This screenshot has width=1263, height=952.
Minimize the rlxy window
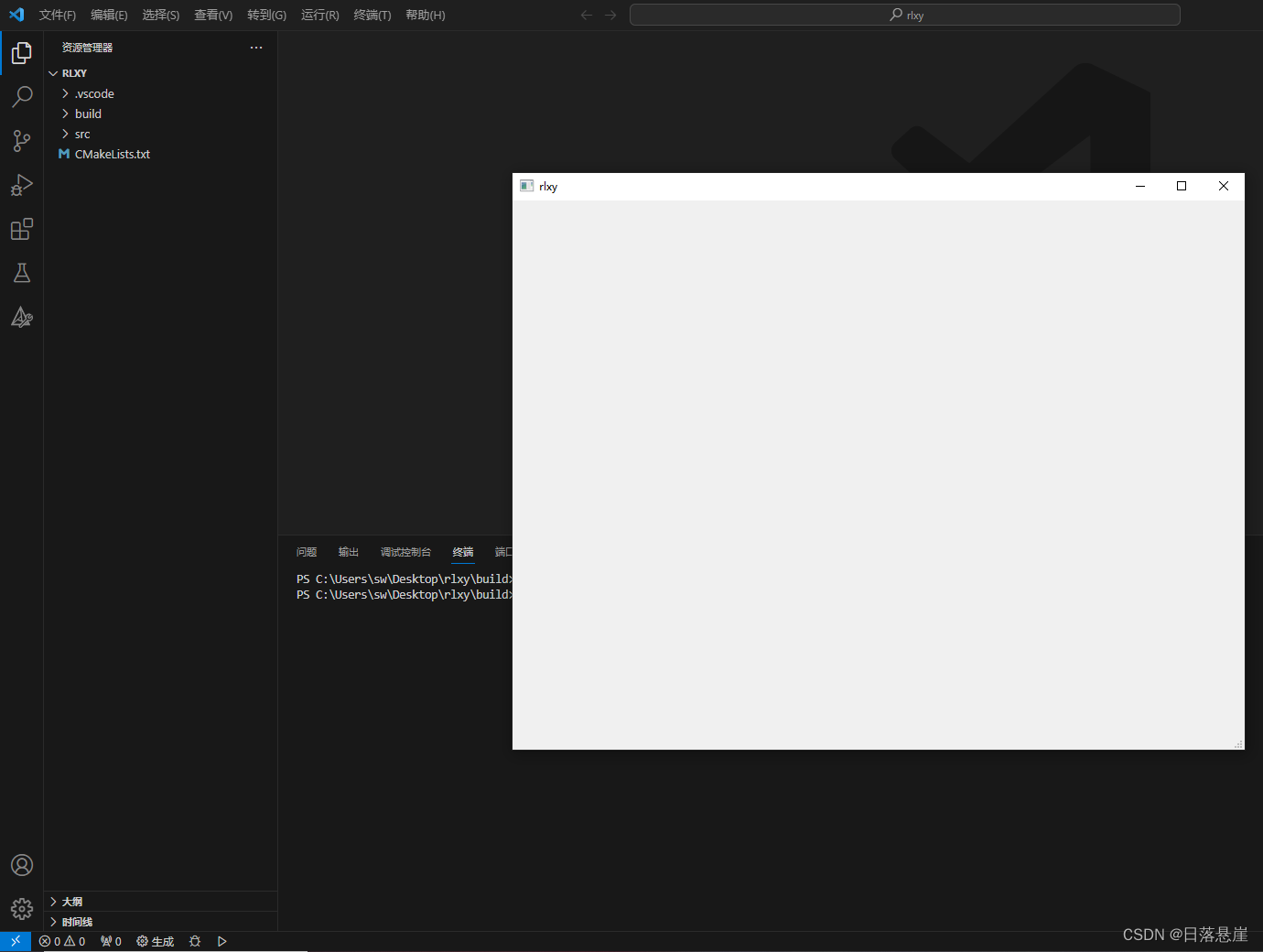(1140, 186)
